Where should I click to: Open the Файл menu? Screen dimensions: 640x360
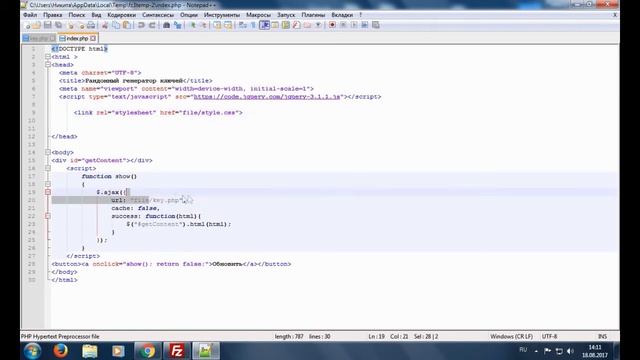coord(30,15)
